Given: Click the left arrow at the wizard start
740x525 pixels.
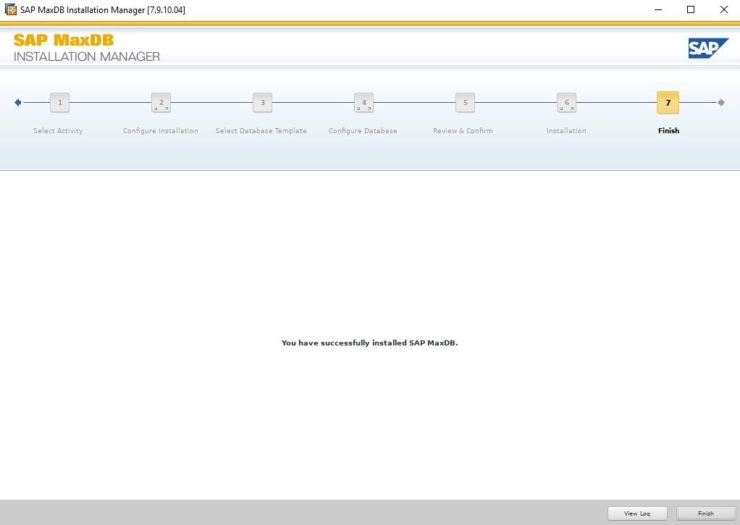Looking at the screenshot, I should [18, 102].
